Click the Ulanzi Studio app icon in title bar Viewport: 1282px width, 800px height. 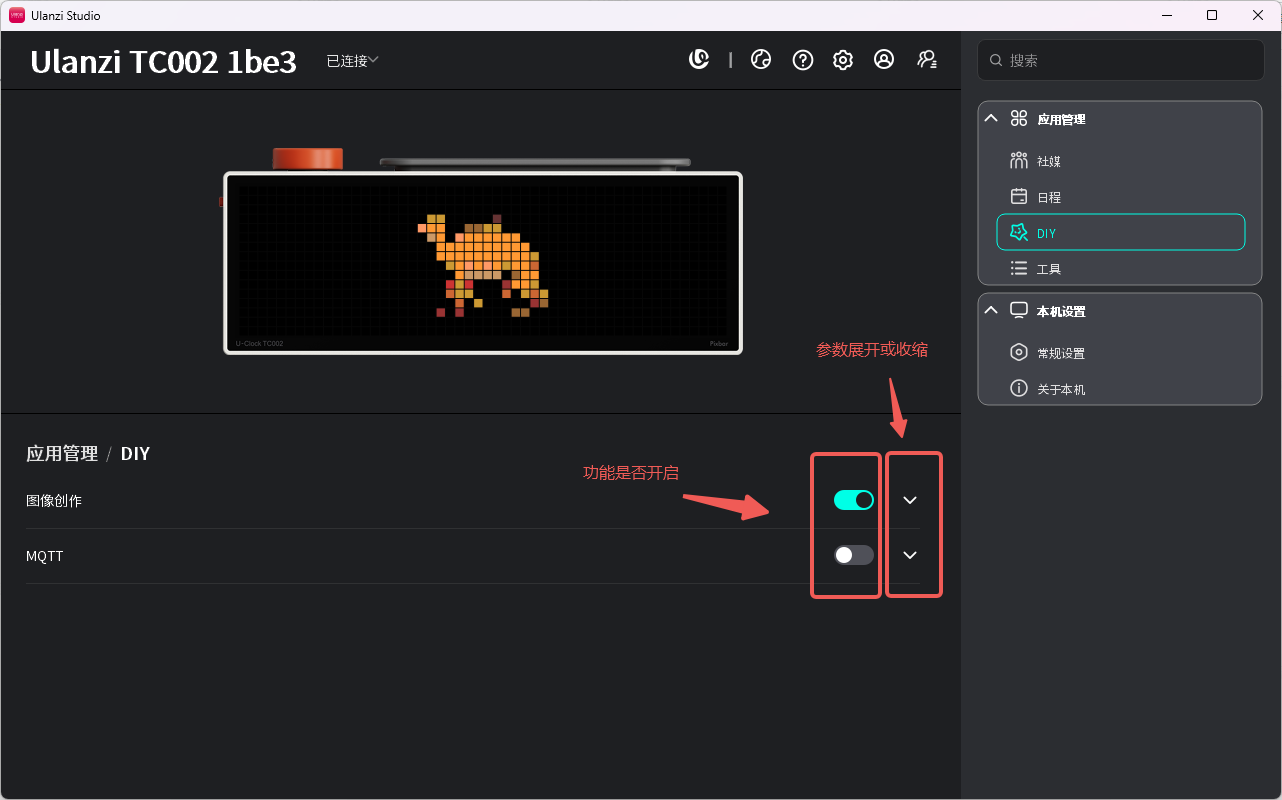point(16,15)
